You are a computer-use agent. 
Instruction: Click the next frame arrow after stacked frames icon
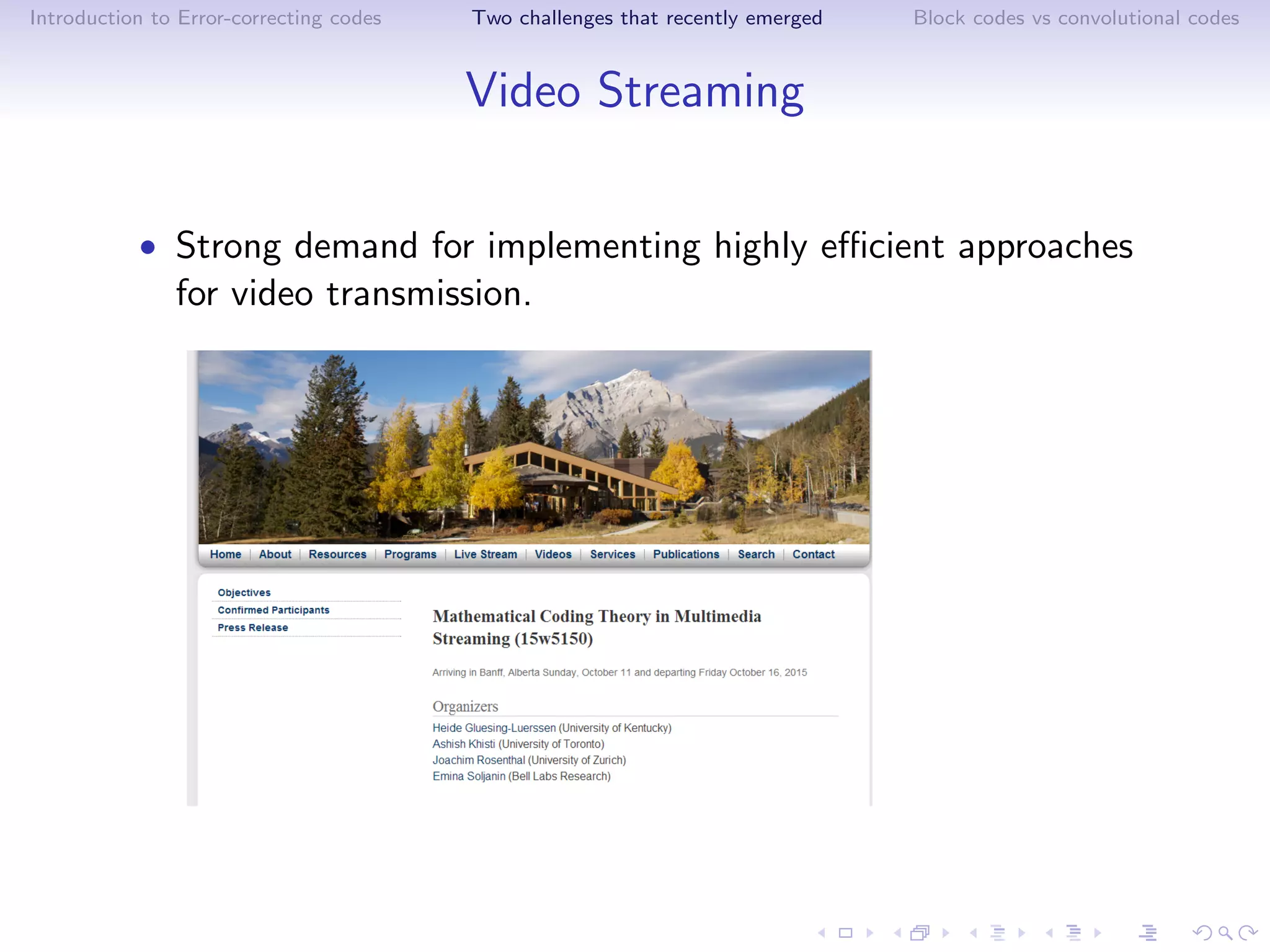tap(946, 933)
